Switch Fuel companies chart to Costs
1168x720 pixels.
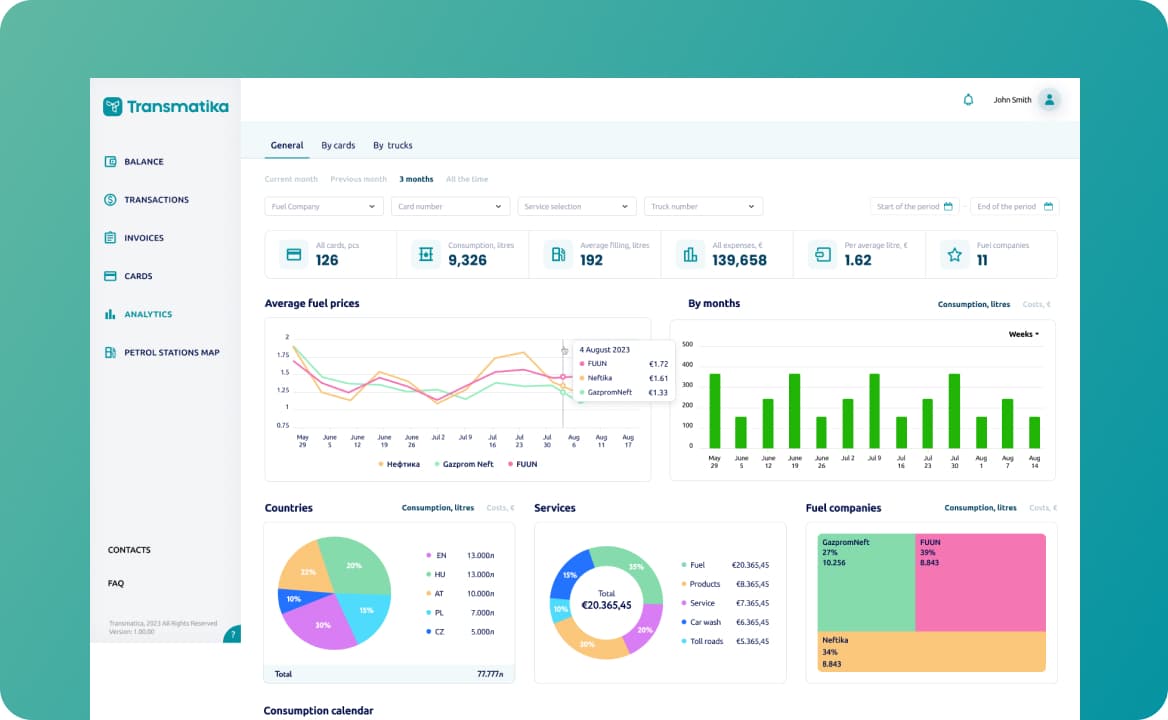[x=1043, y=508]
